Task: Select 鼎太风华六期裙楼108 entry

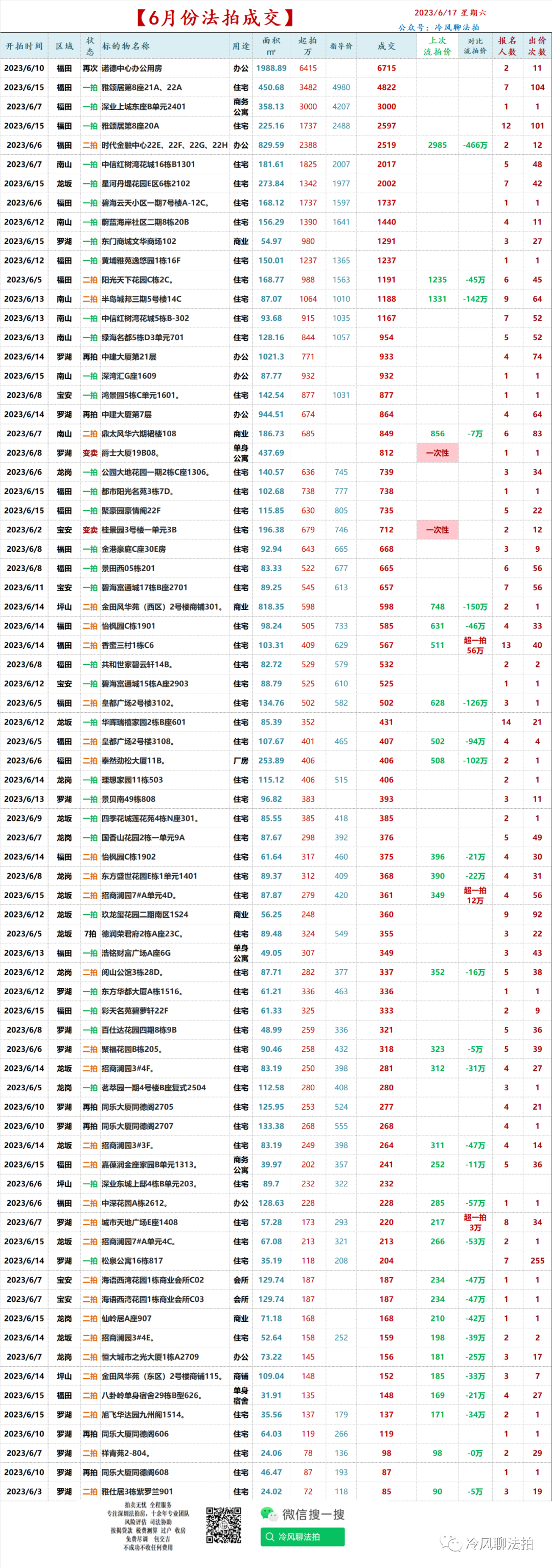Action: pyautogui.click(x=139, y=433)
